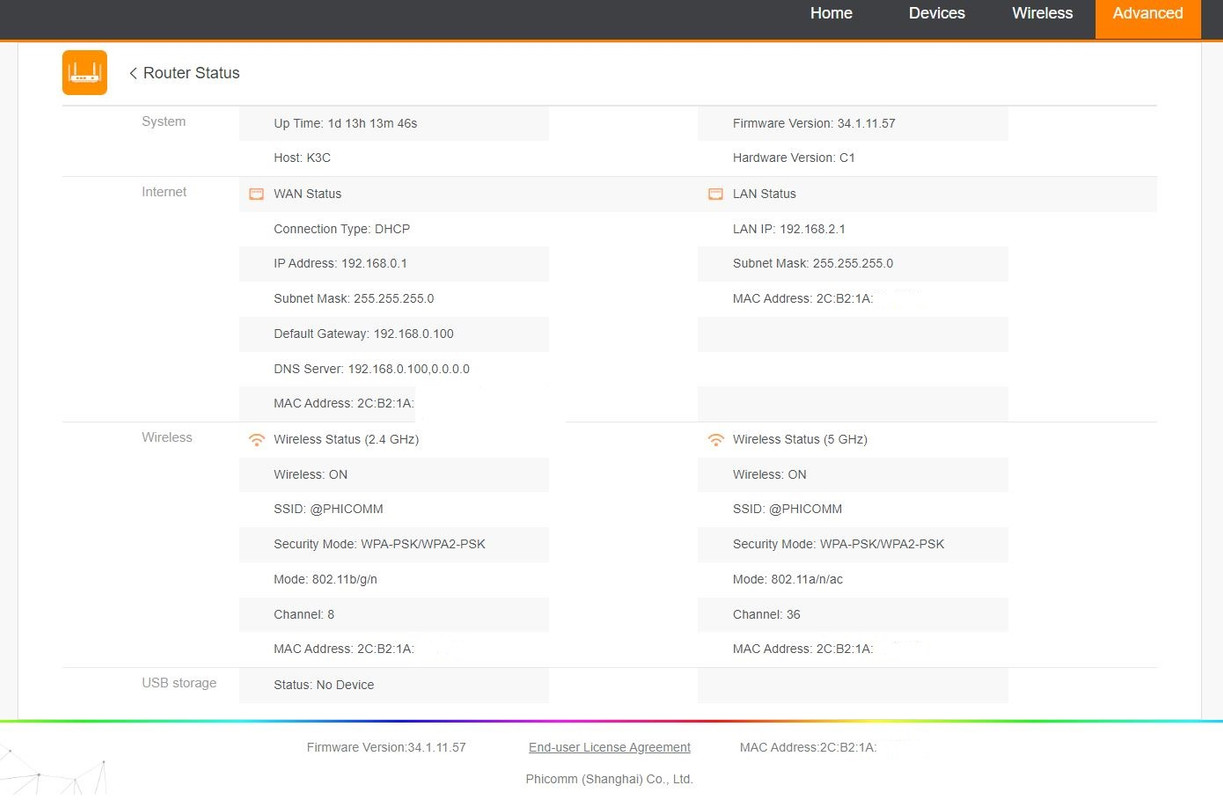Click 5 GHz Security Mode row
Viewport: 1223px width, 800px height.
tap(853, 544)
